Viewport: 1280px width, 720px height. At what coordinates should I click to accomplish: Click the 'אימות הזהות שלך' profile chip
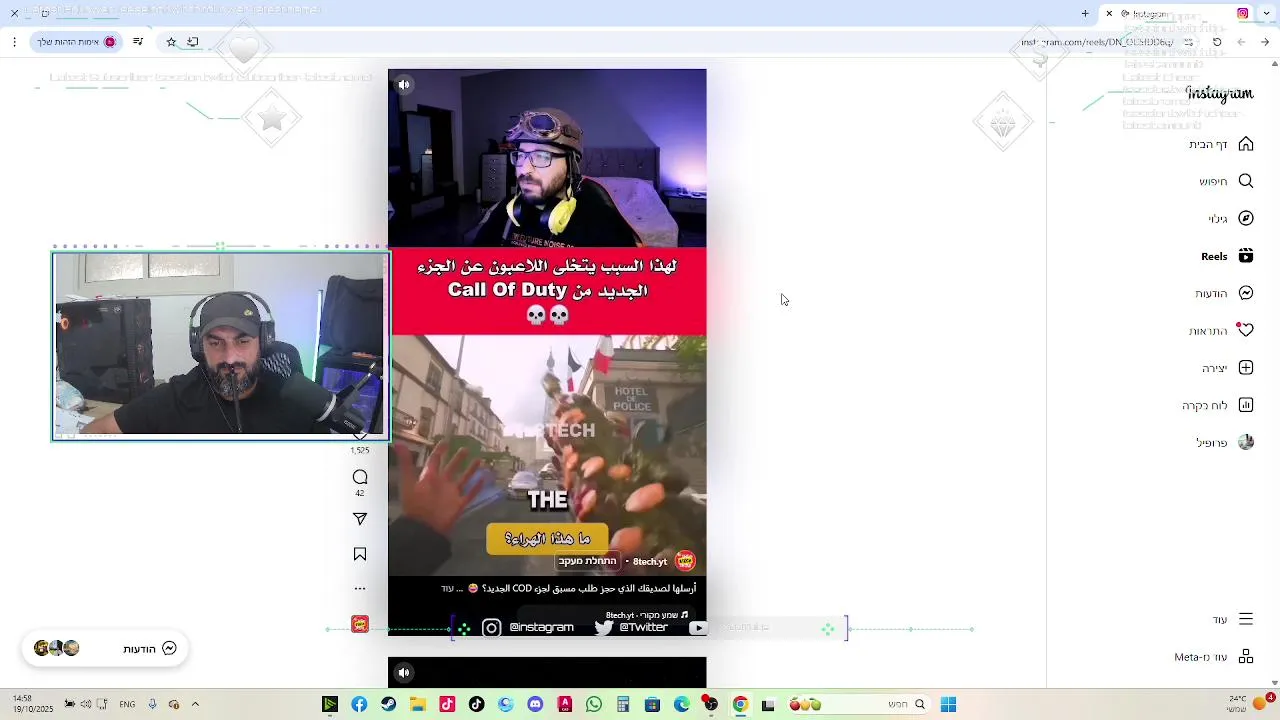(77, 42)
